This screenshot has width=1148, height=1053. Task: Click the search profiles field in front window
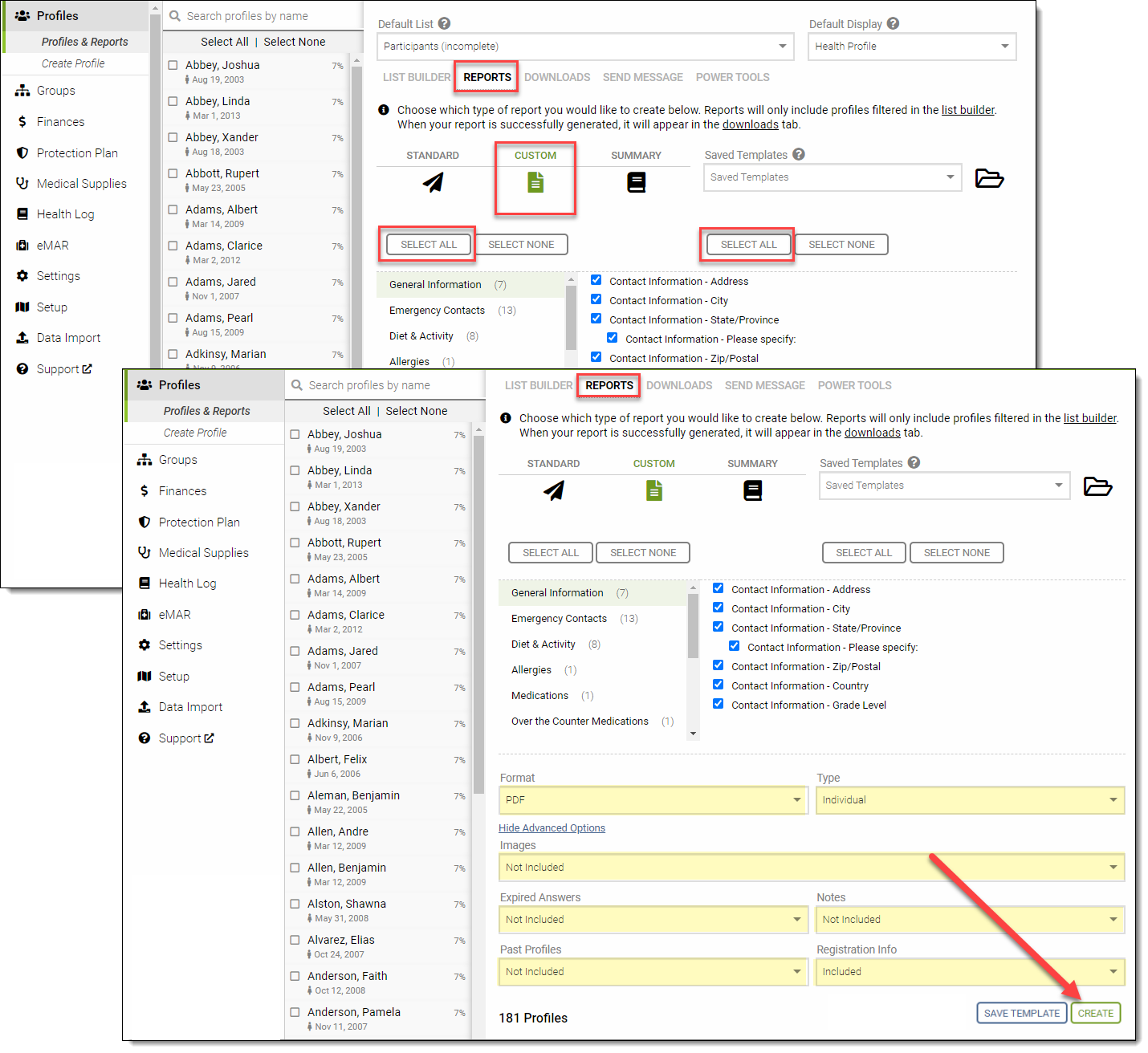tap(385, 385)
